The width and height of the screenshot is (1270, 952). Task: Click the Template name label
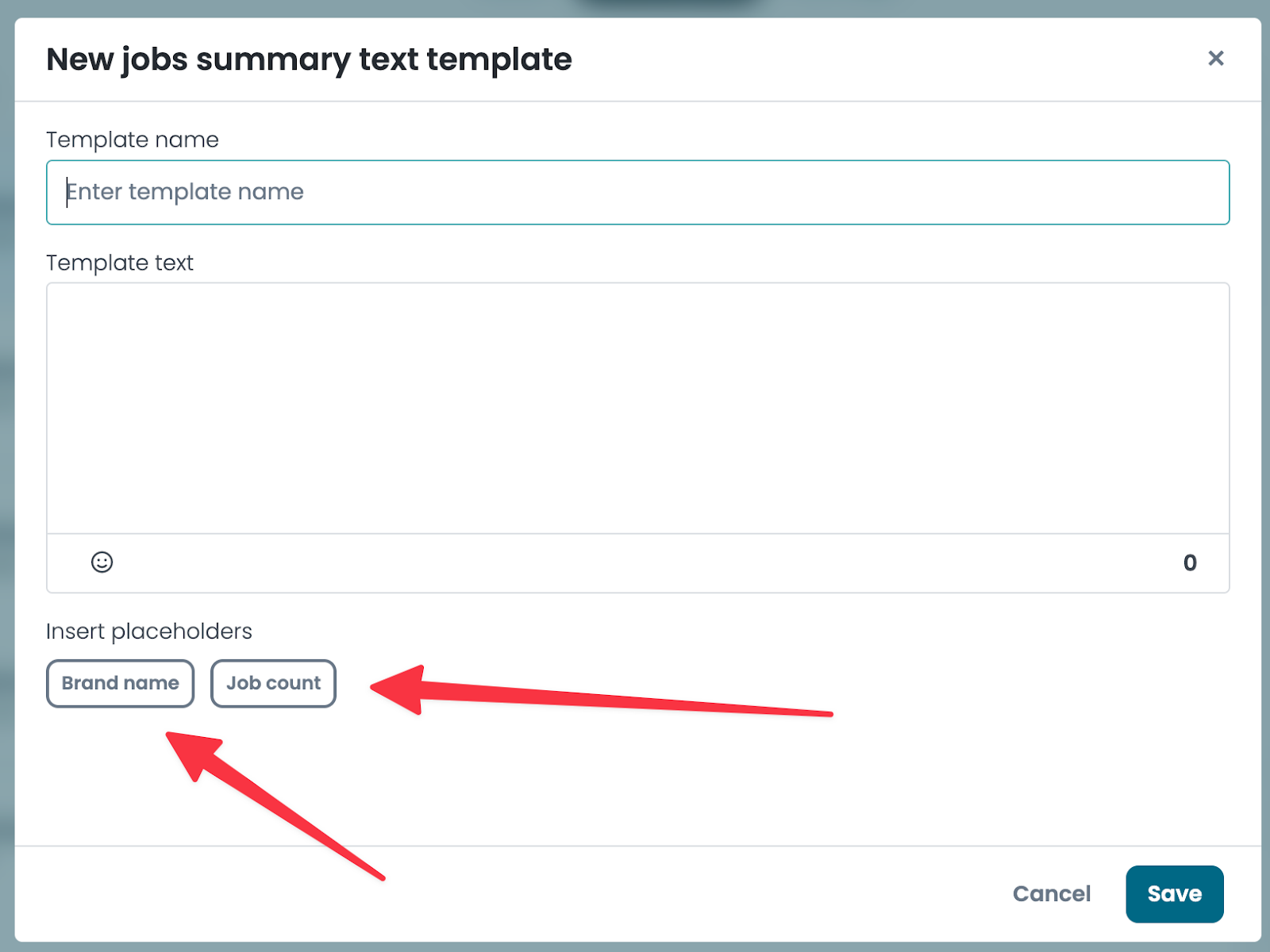133,140
